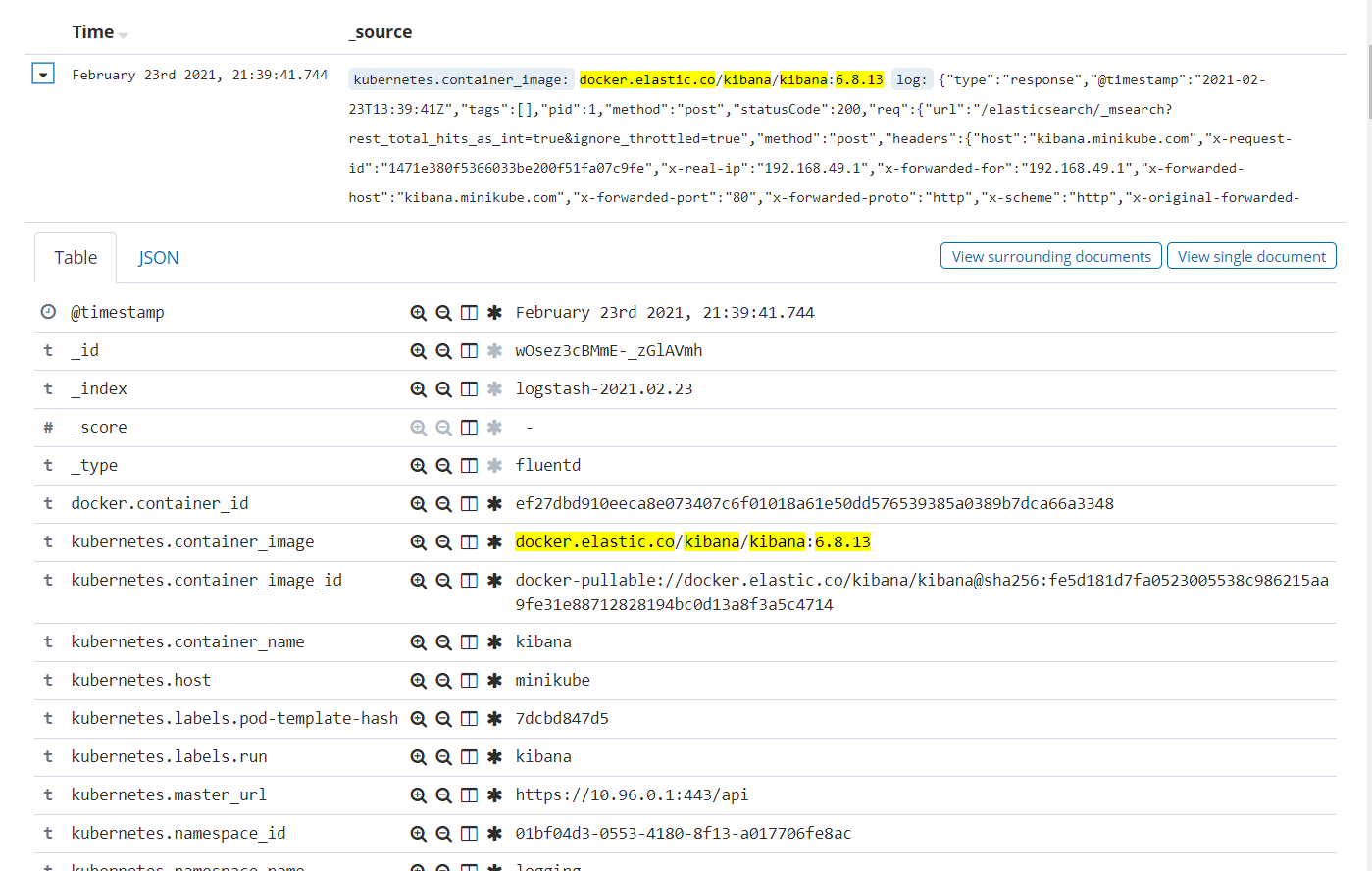1372x871 pixels.
Task: Switch to the JSON tab
Action: [158, 258]
